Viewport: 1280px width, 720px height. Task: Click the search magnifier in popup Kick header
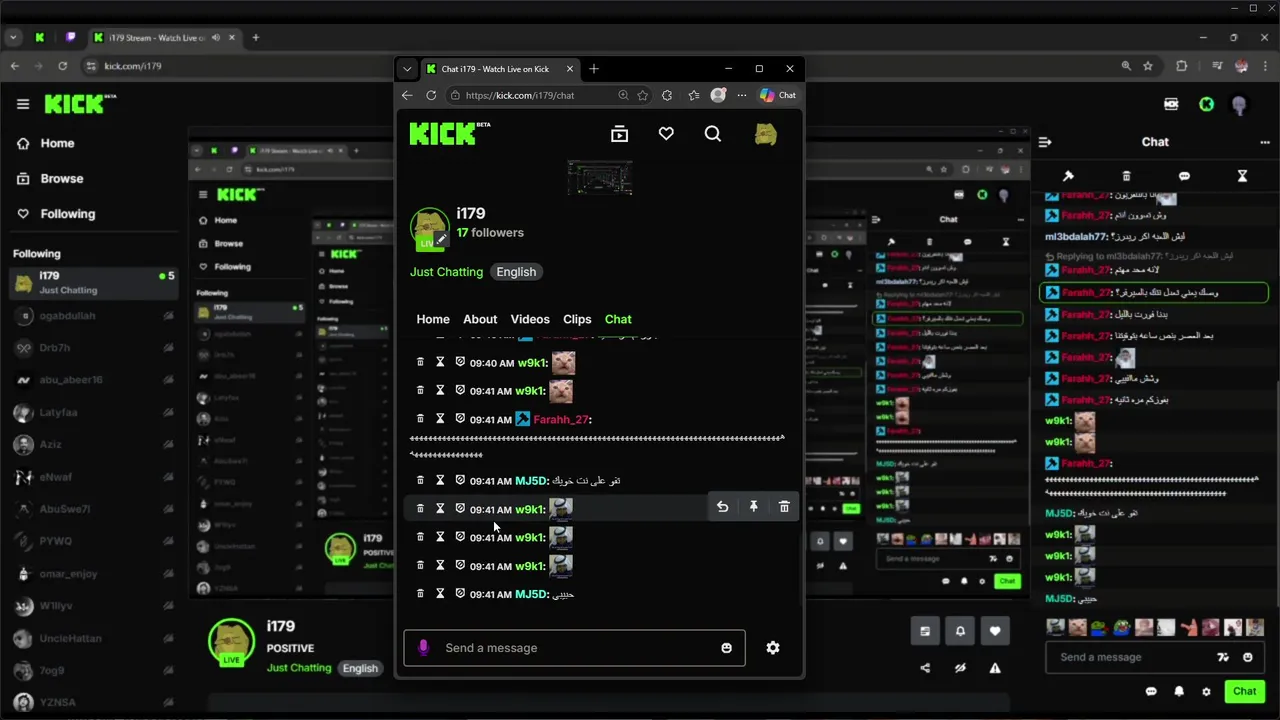point(713,134)
